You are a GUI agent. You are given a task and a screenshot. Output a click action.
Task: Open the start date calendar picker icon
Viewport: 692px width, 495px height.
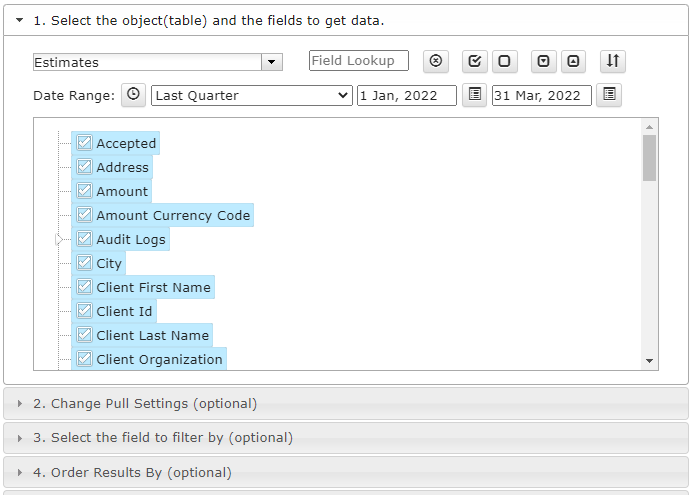coord(474,94)
